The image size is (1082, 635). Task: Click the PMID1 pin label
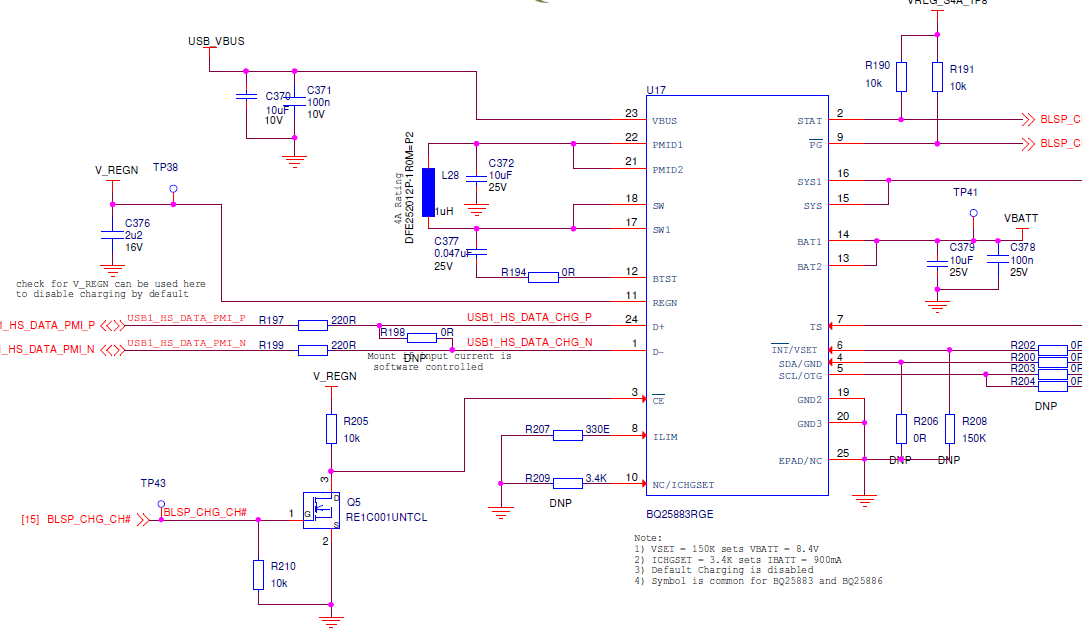pyautogui.click(x=667, y=145)
